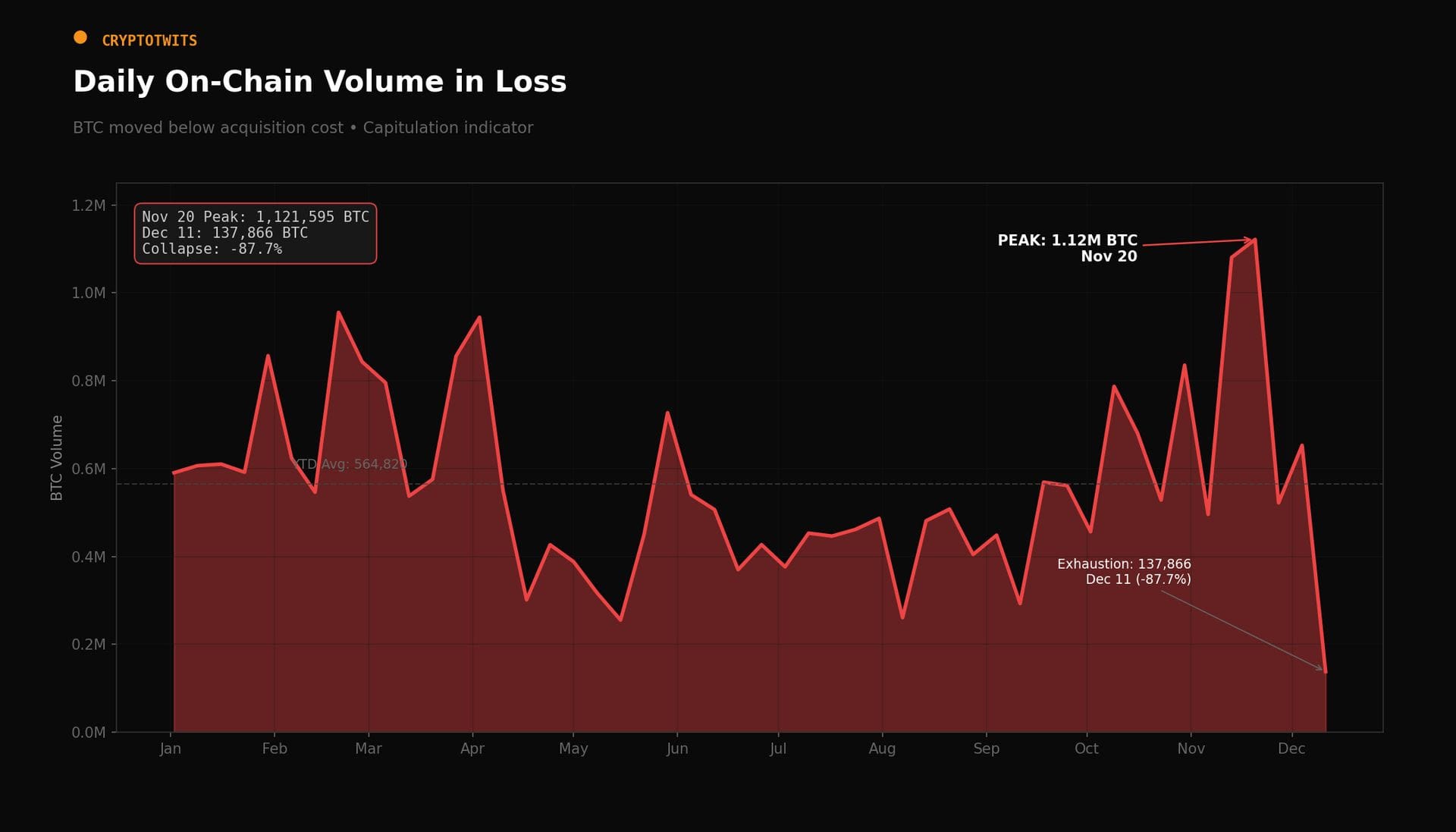Viewport: 1456px width, 832px height.
Task: Click the Jun x-axis label
Action: pyautogui.click(x=677, y=749)
